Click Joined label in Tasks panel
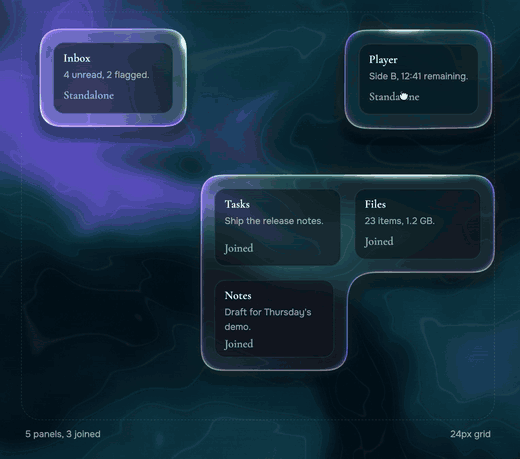This screenshot has width=520, height=459. pos(239,248)
